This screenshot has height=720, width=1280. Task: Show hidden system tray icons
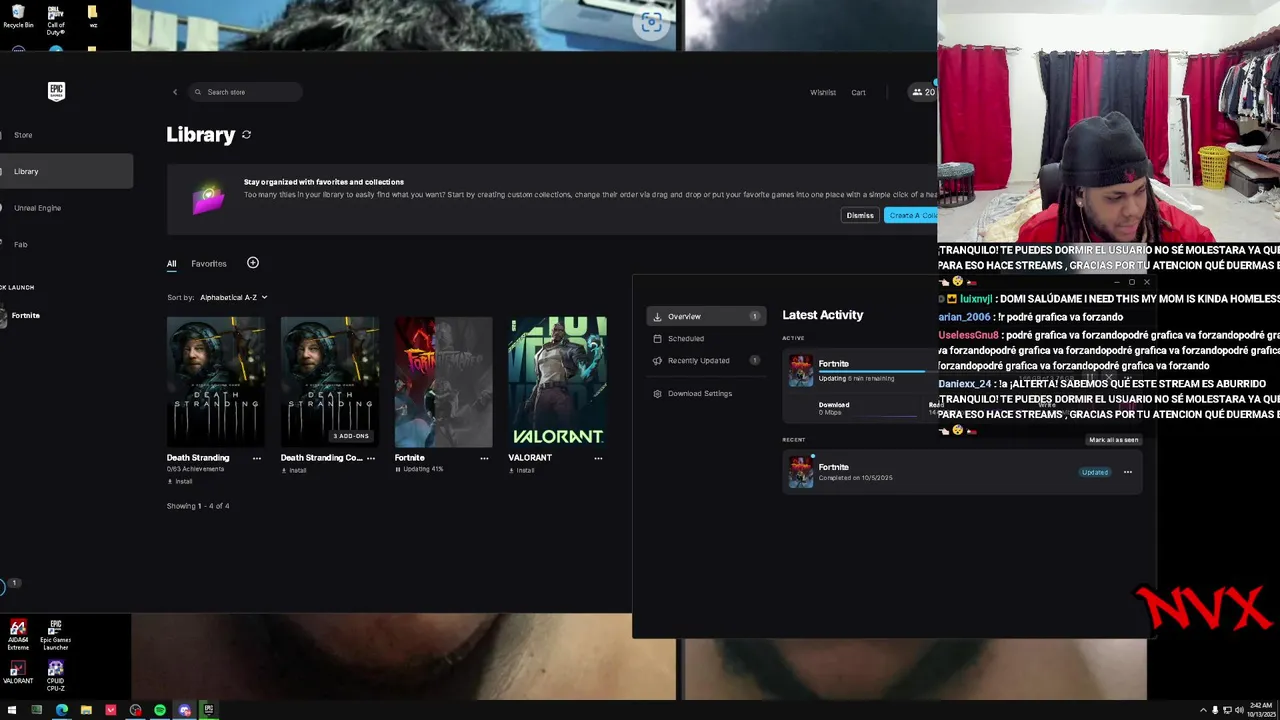[1203, 710]
